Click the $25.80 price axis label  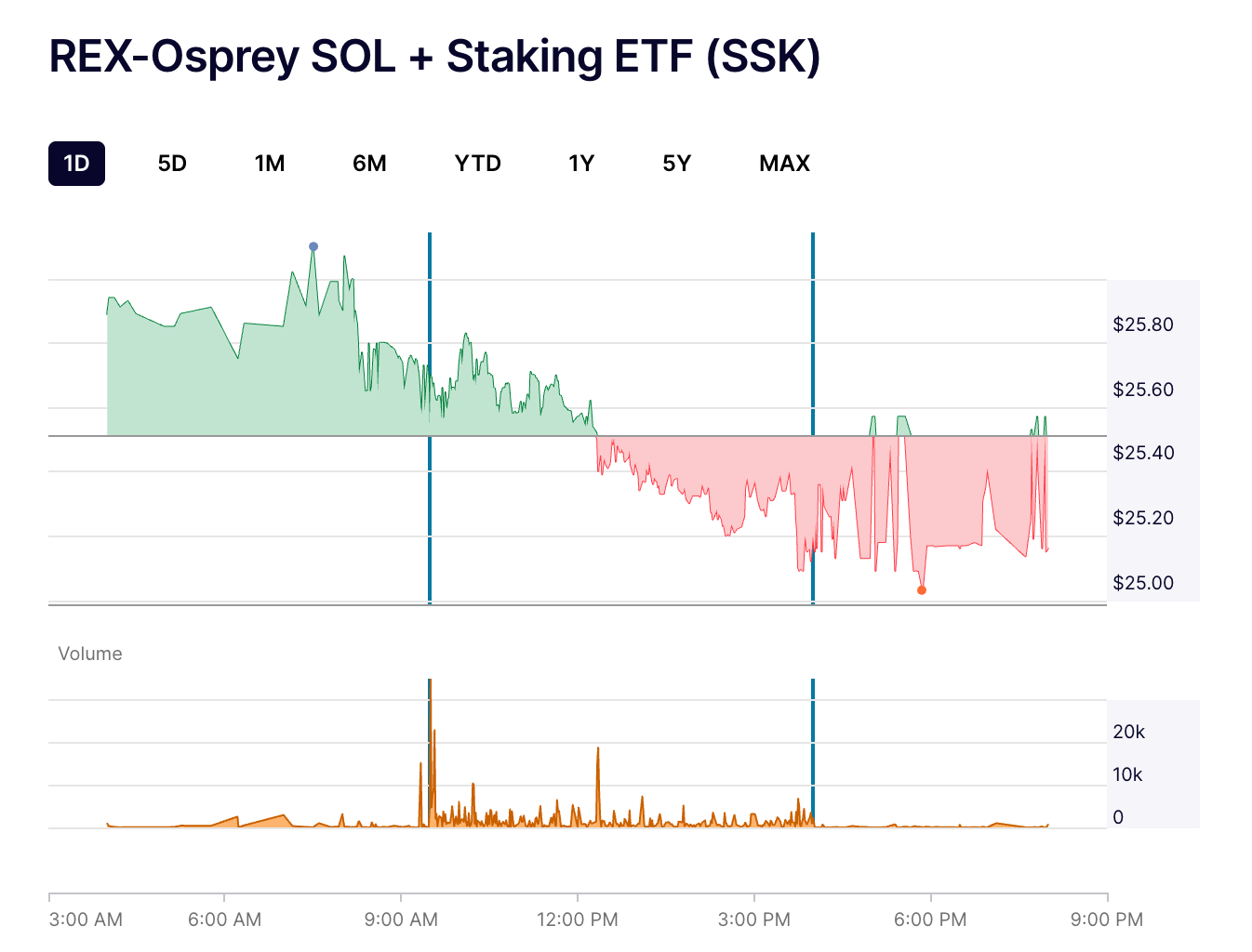(1143, 324)
